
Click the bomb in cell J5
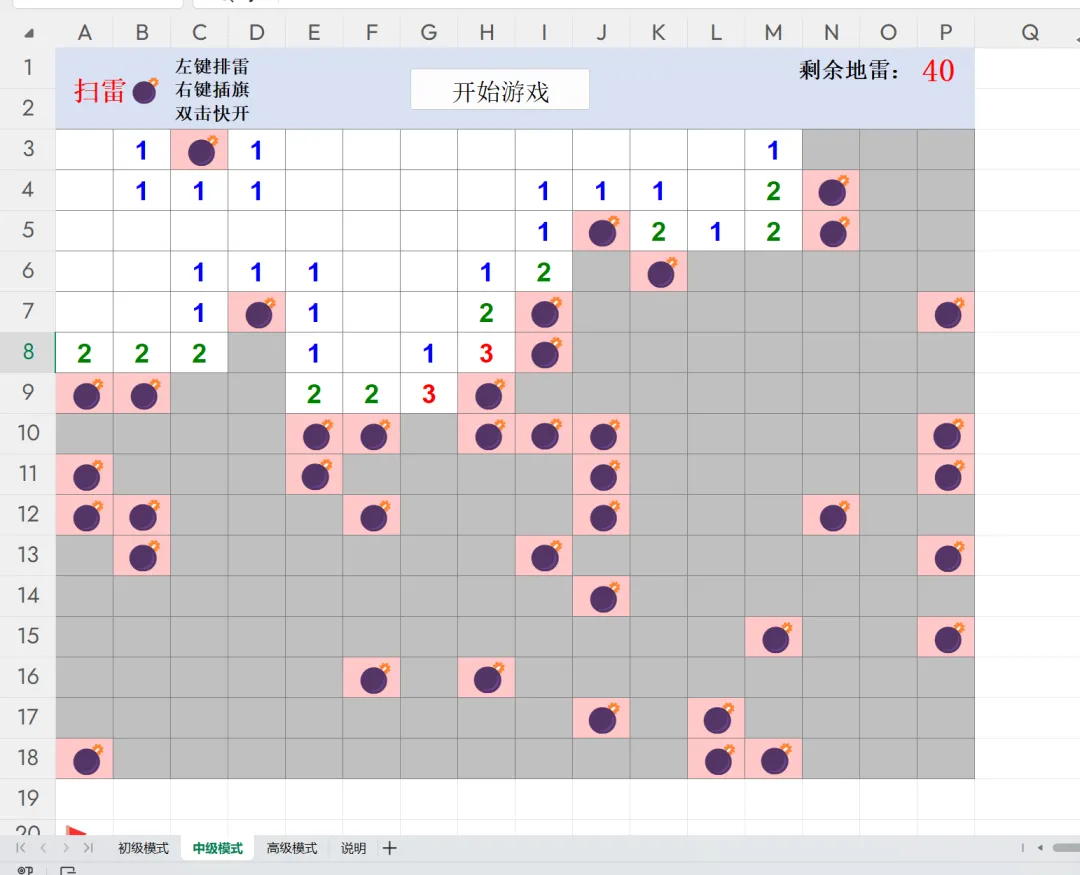coord(603,231)
